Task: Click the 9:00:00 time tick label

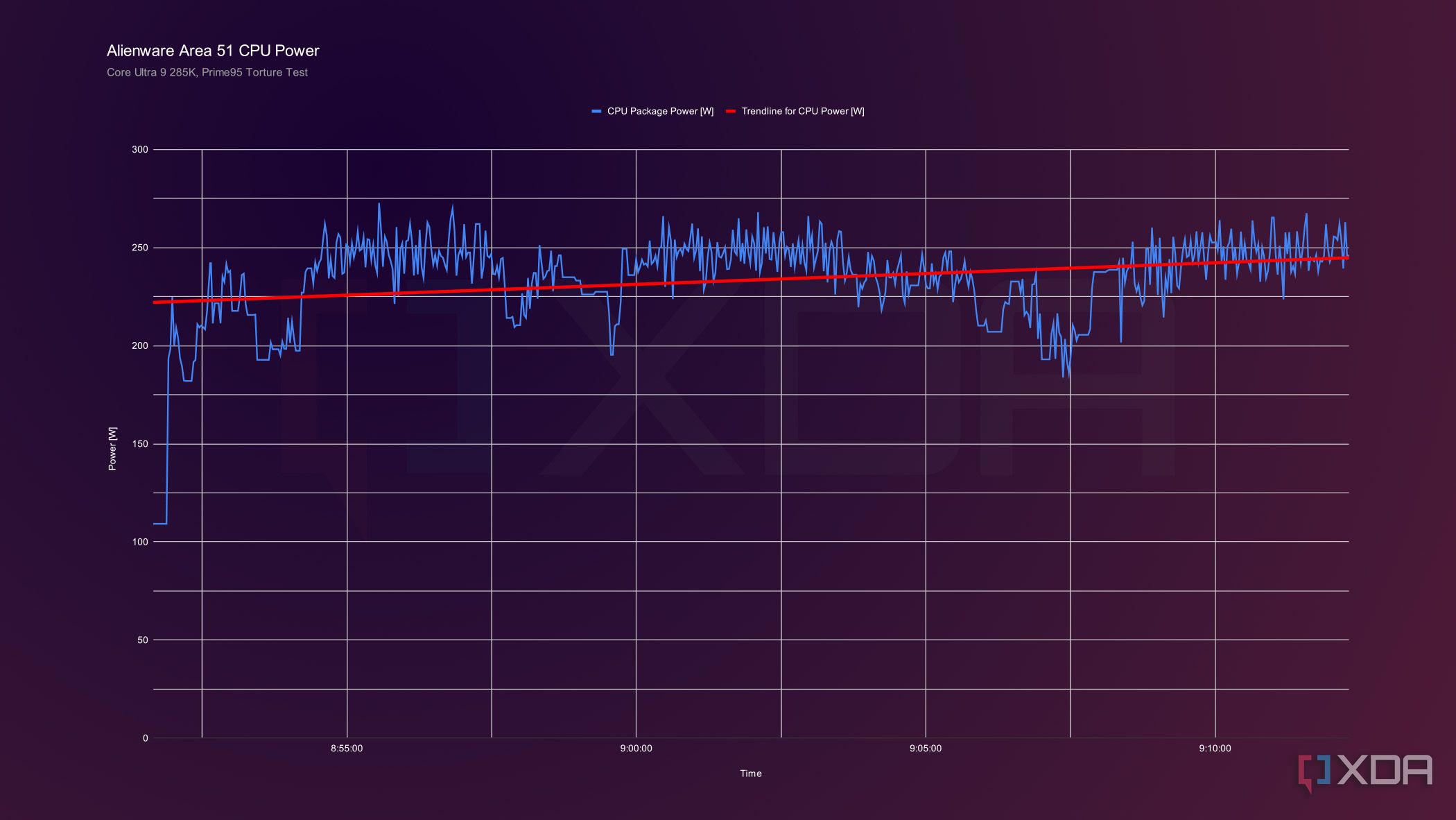Action: click(636, 749)
